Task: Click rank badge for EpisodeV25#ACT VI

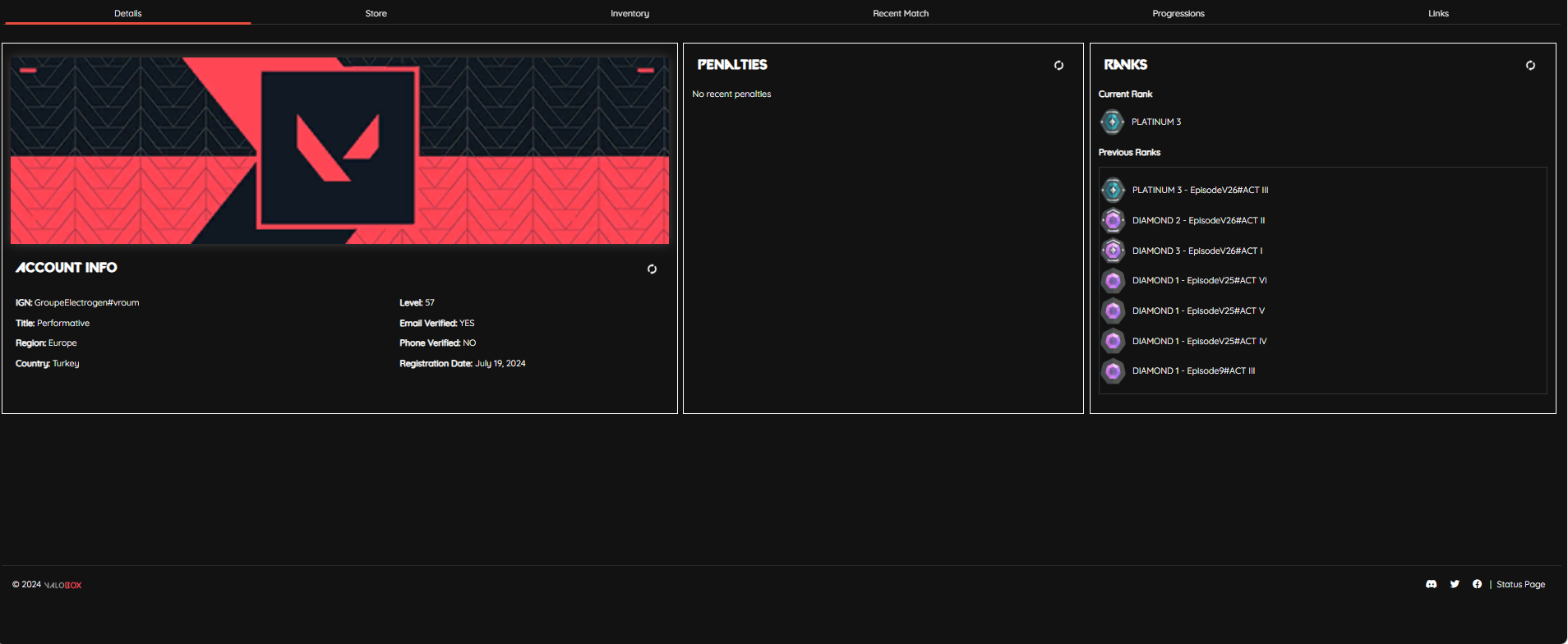Action: click(1113, 281)
